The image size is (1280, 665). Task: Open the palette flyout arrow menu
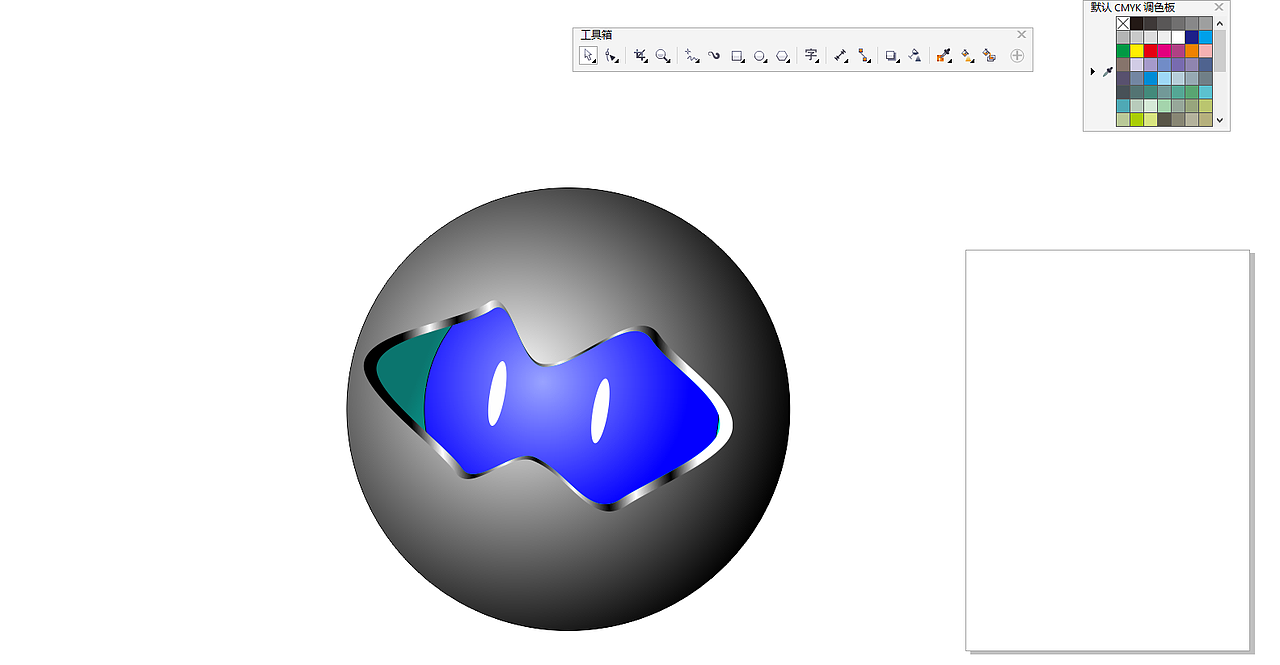[1092, 72]
